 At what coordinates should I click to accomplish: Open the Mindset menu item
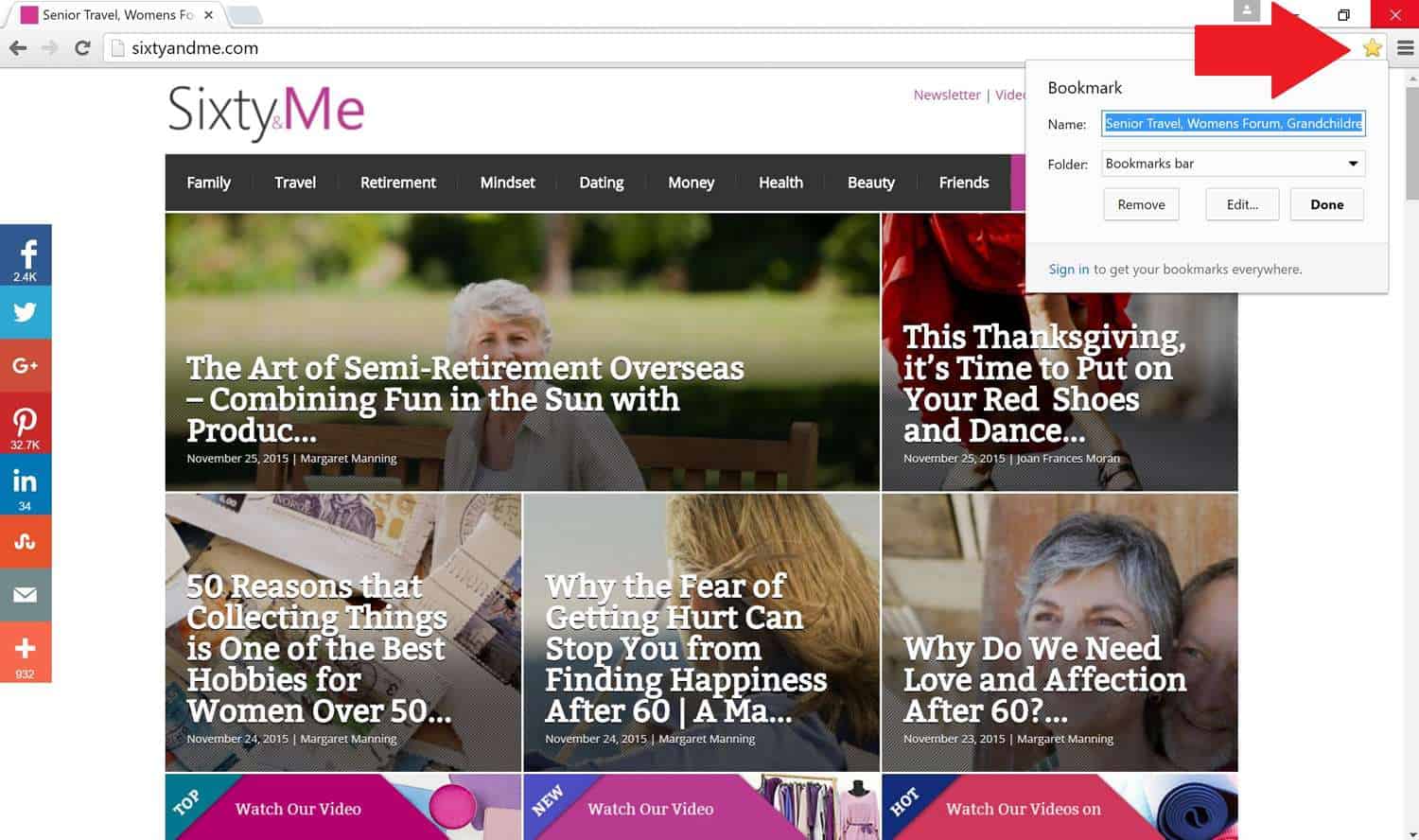tap(507, 183)
